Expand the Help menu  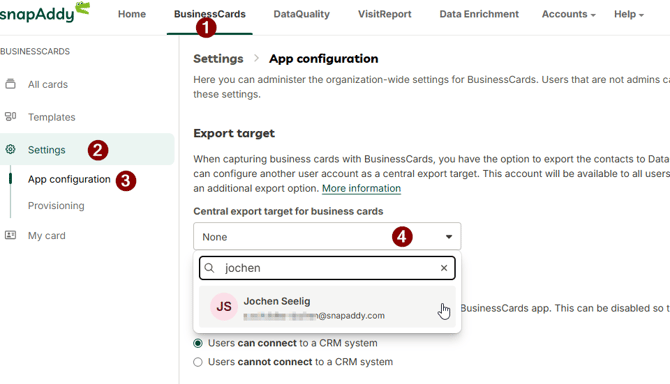tap(629, 14)
